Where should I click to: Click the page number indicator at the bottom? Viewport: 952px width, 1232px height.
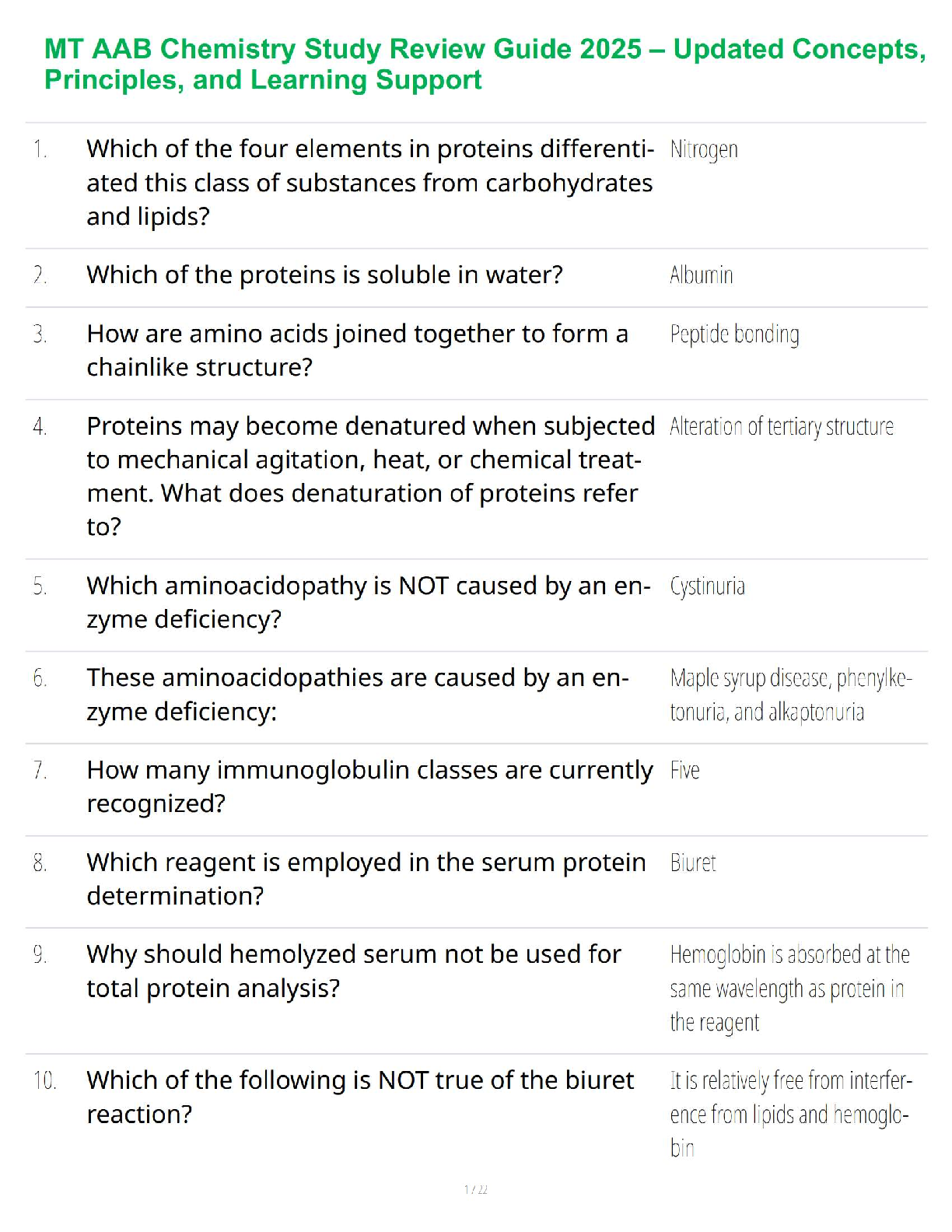coord(476,1189)
